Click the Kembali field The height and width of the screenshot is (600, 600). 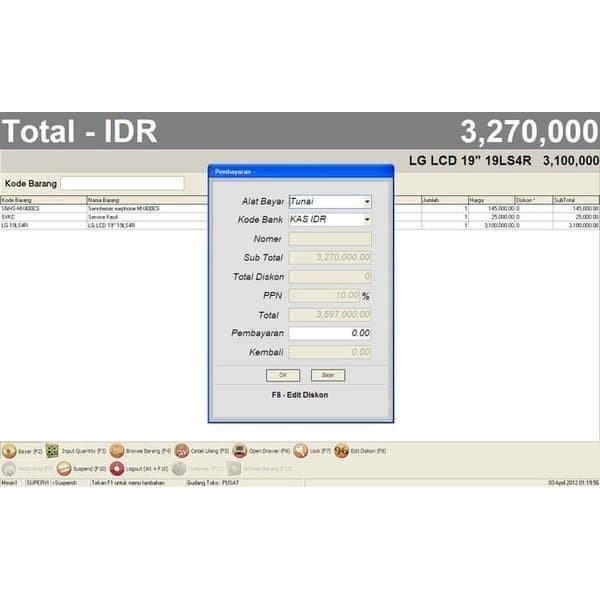click(330, 352)
